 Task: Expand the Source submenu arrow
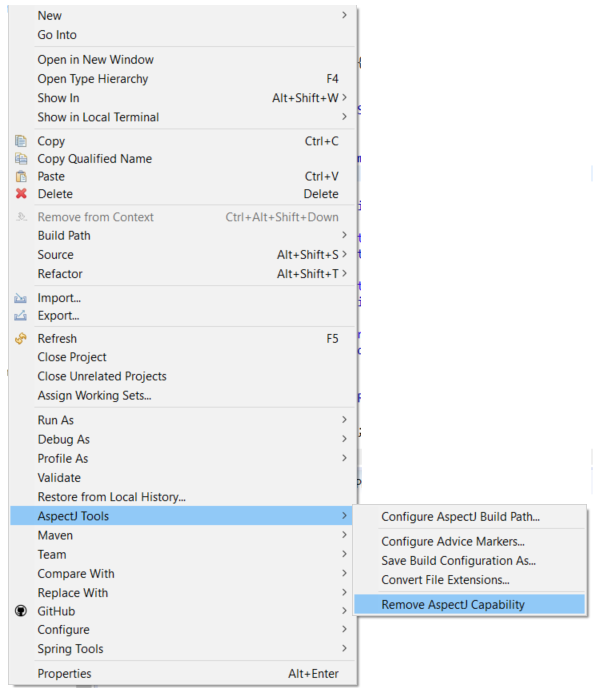point(344,254)
